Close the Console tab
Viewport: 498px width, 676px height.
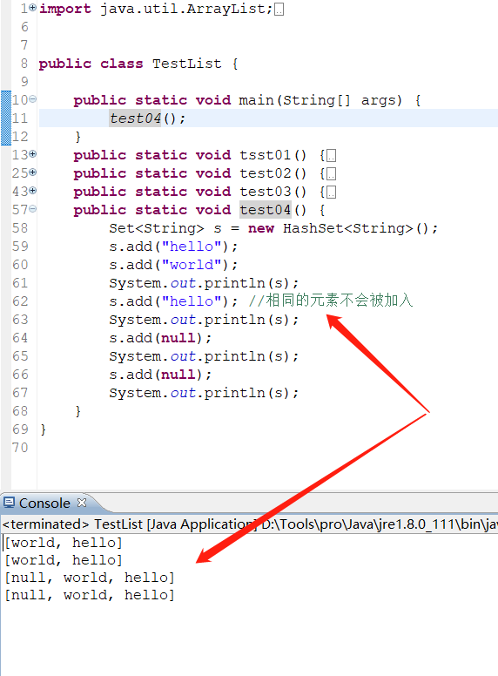[x=81, y=503]
